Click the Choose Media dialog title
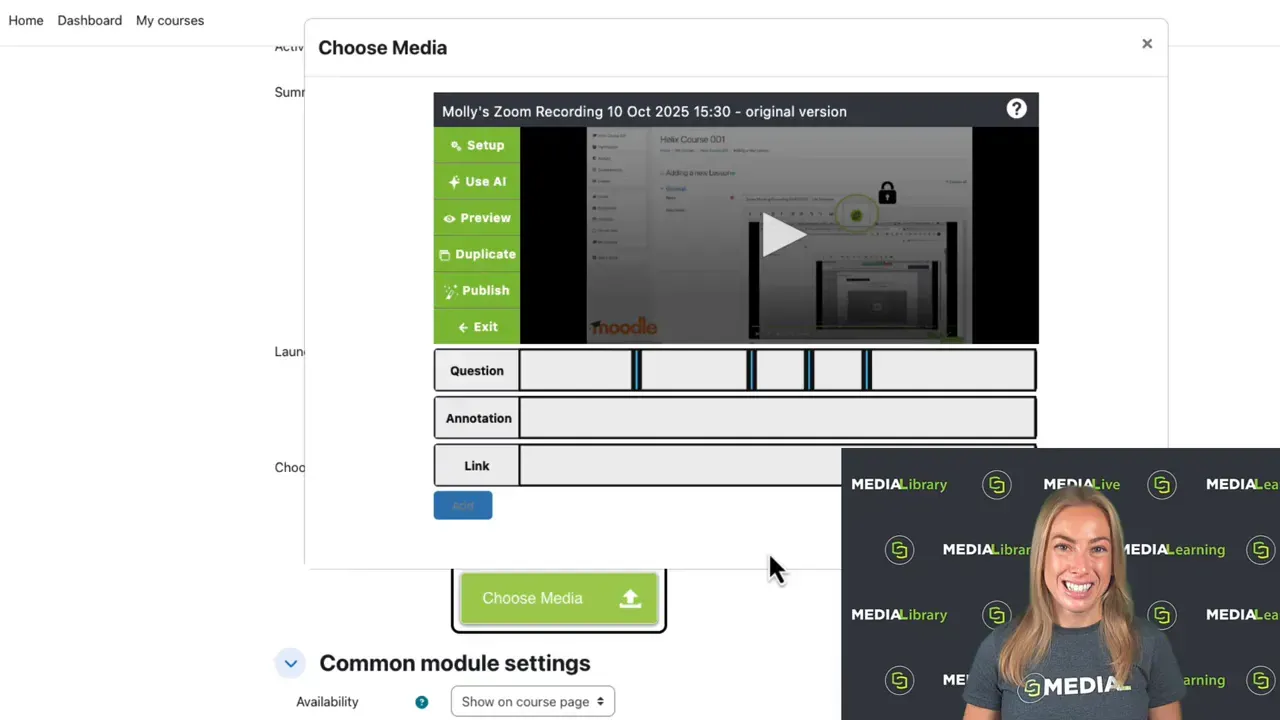Image resolution: width=1280 pixels, height=720 pixels. click(383, 47)
